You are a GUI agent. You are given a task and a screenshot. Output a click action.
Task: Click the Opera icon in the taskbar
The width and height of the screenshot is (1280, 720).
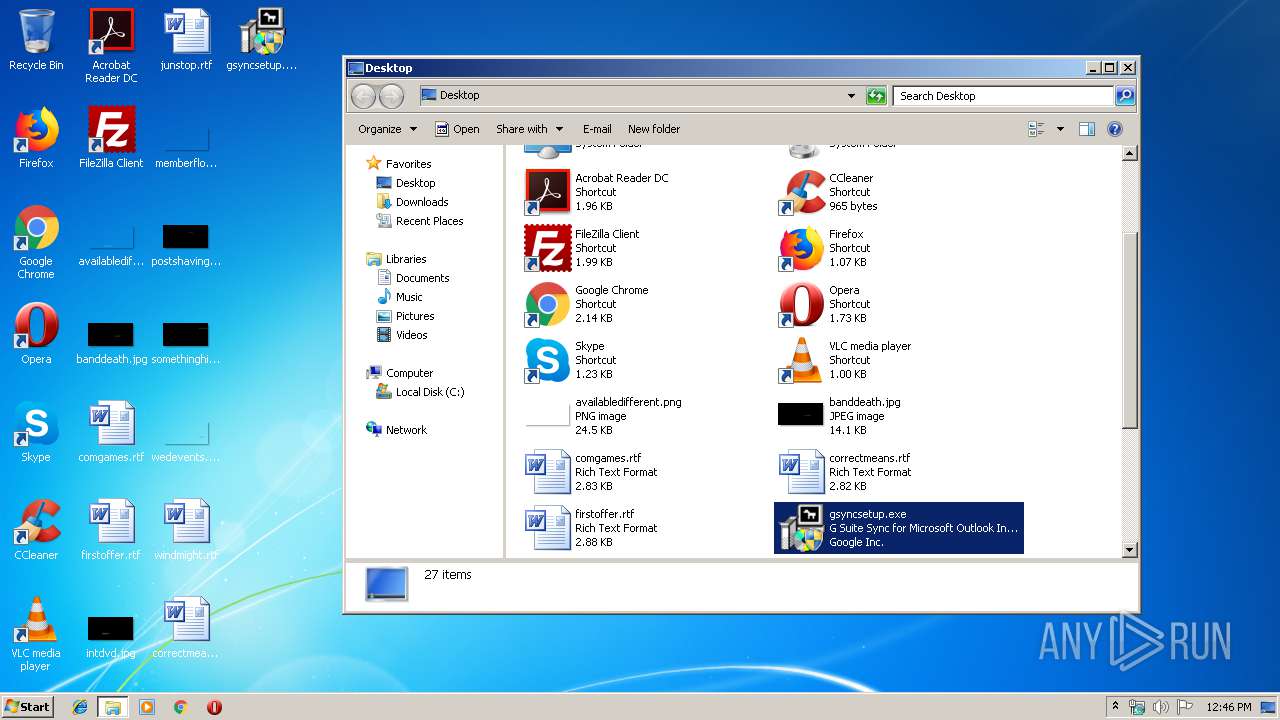(214, 707)
